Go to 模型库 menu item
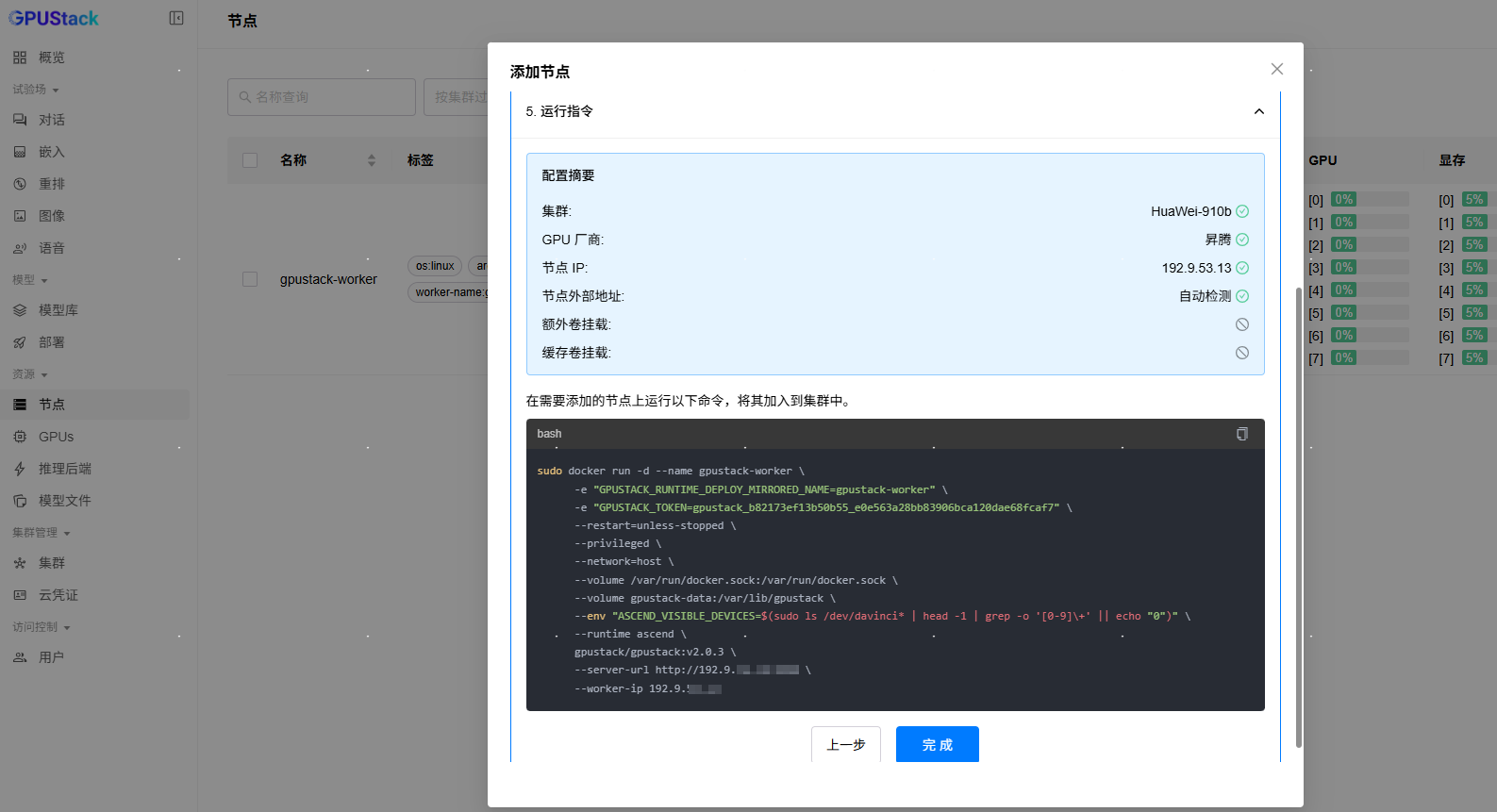 (94, 310)
